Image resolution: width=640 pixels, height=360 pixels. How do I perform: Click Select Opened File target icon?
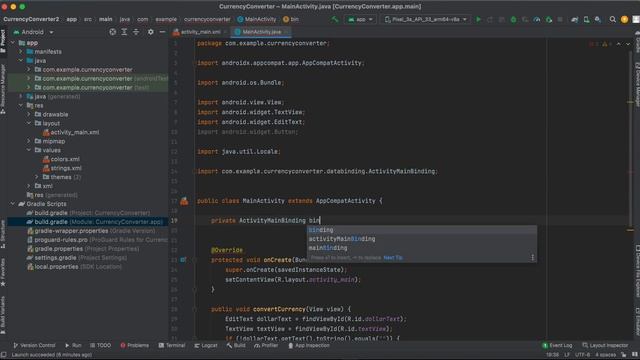pyautogui.click(x=112, y=32)
